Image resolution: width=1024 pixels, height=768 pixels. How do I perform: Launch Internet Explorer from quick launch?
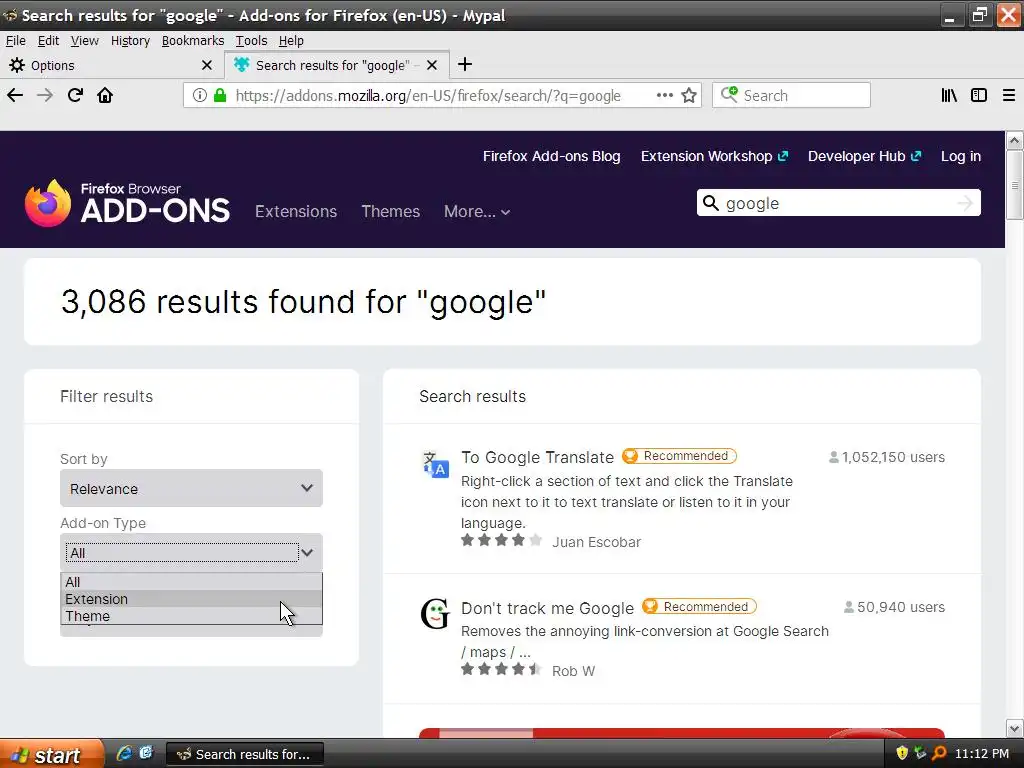[x=124, y=754]
